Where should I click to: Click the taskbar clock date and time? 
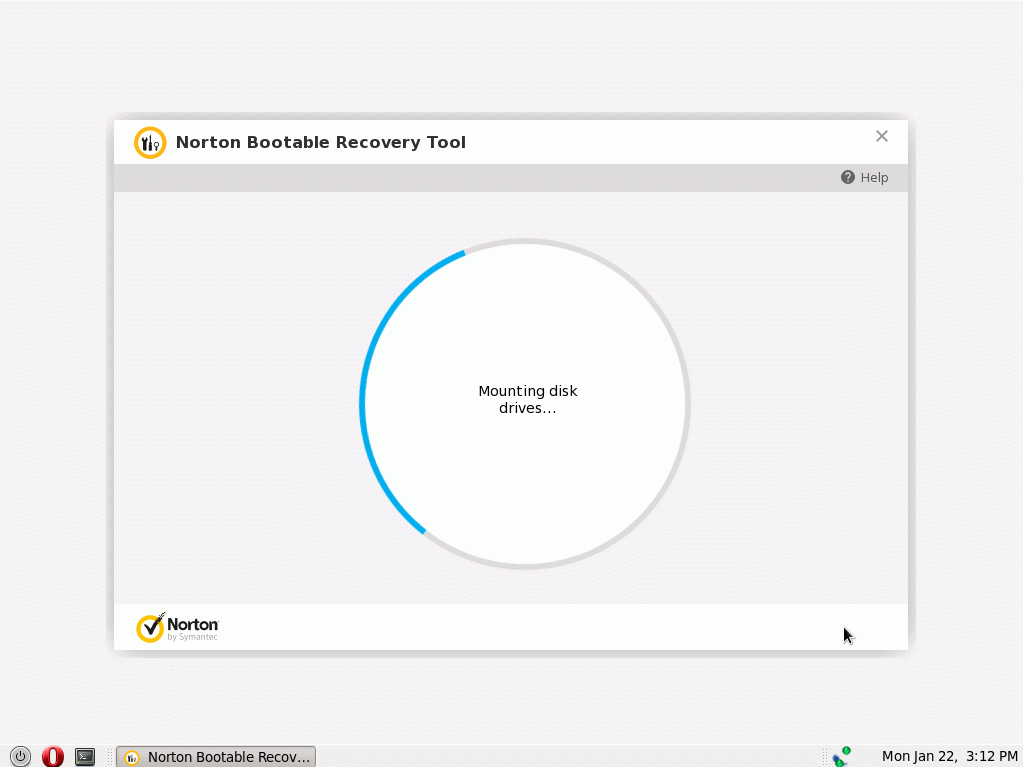click(x=949, y=757)
